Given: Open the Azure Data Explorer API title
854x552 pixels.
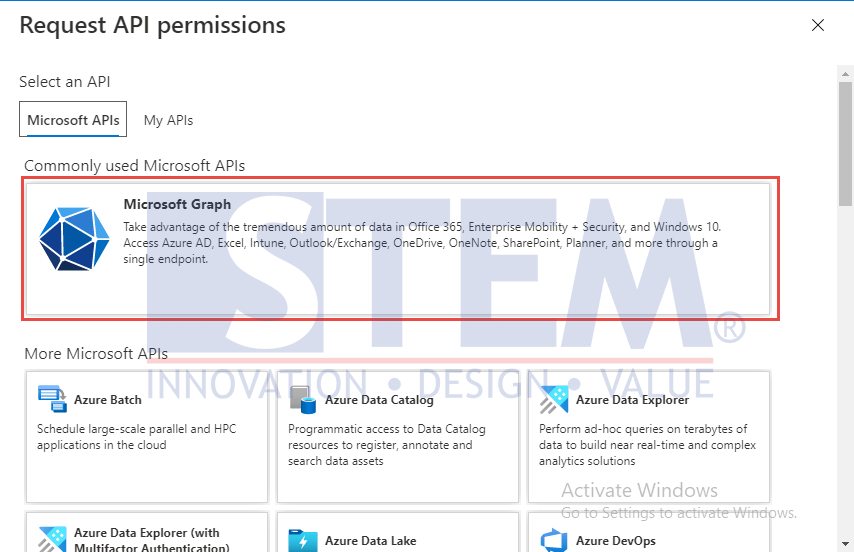Looking at the screenshot, I should 632,400.
